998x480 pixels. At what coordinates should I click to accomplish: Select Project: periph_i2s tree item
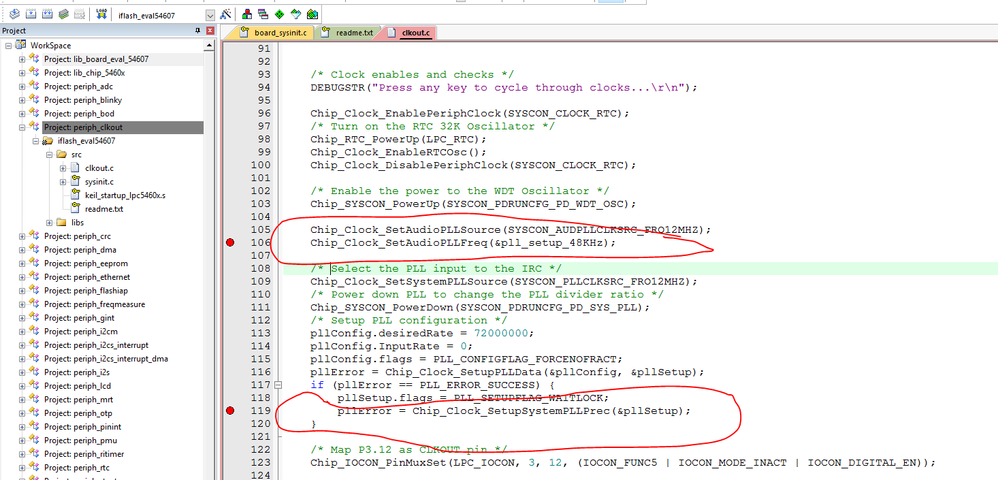(x=77, y=372)
